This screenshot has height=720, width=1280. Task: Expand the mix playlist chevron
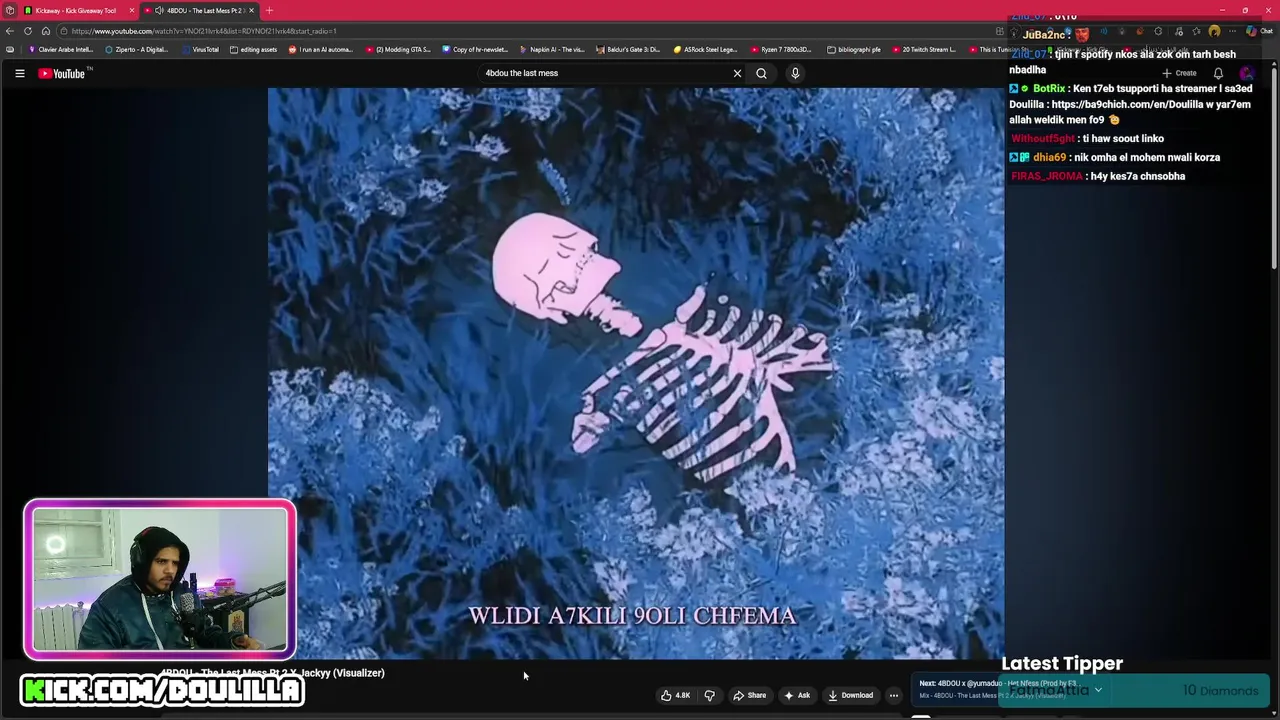1098,690
